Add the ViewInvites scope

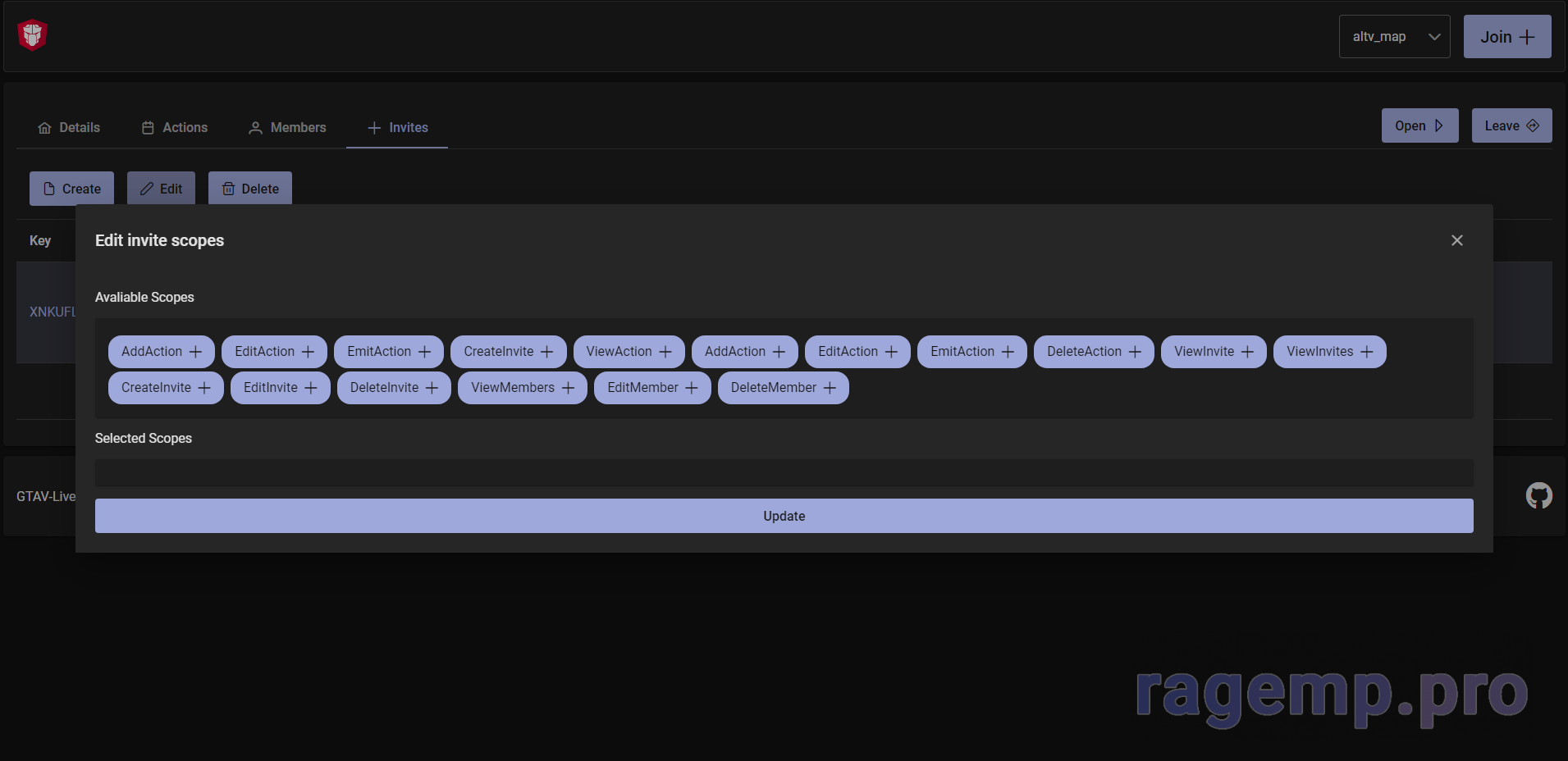pyautogui.click(x=1330, y=352)
